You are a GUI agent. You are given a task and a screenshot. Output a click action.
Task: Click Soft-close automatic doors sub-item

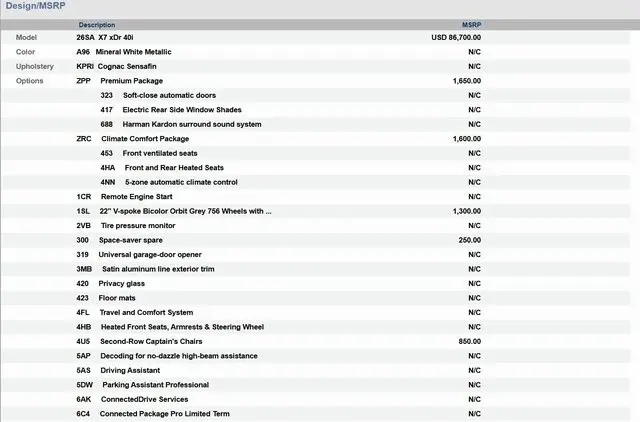pos(169,95)
